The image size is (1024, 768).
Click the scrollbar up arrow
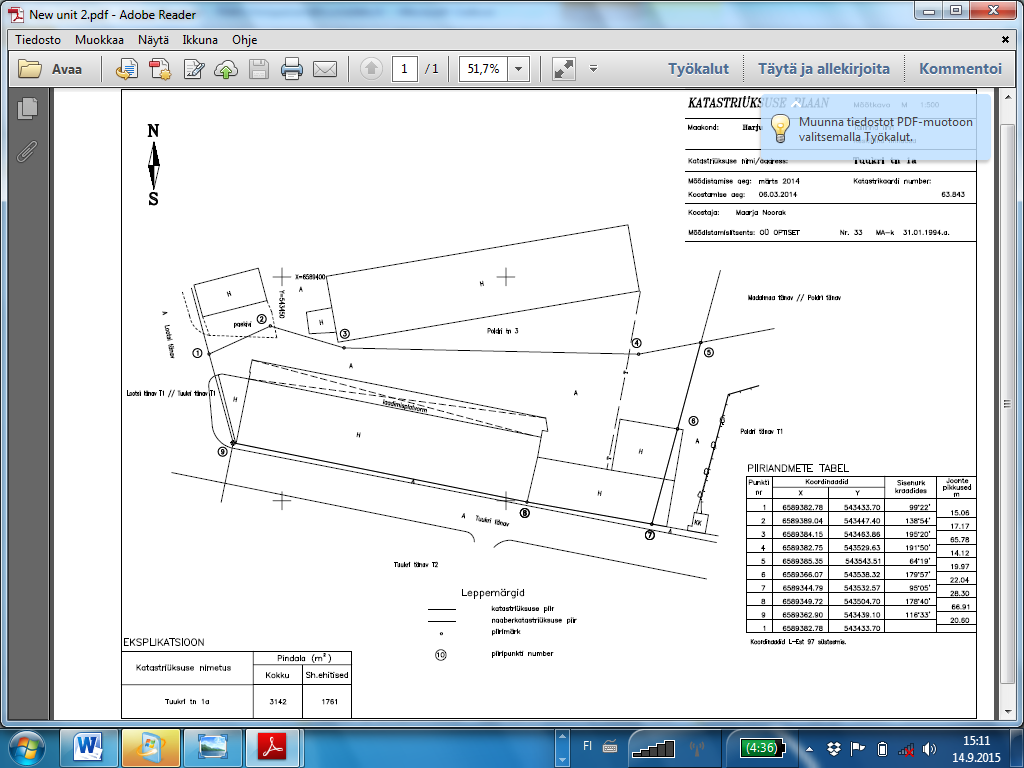tap(1006, 97)
